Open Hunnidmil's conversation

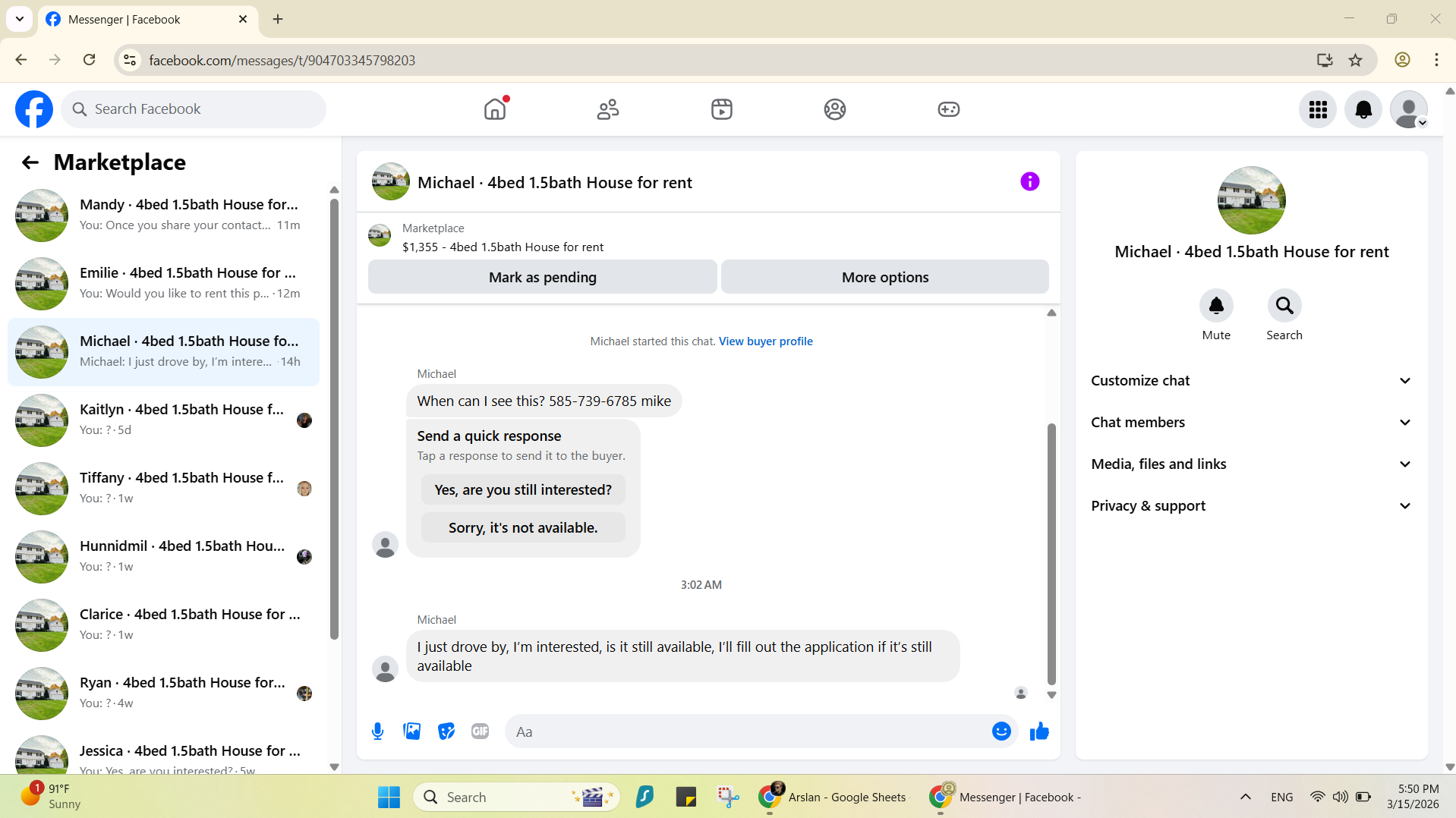[163, 557]
